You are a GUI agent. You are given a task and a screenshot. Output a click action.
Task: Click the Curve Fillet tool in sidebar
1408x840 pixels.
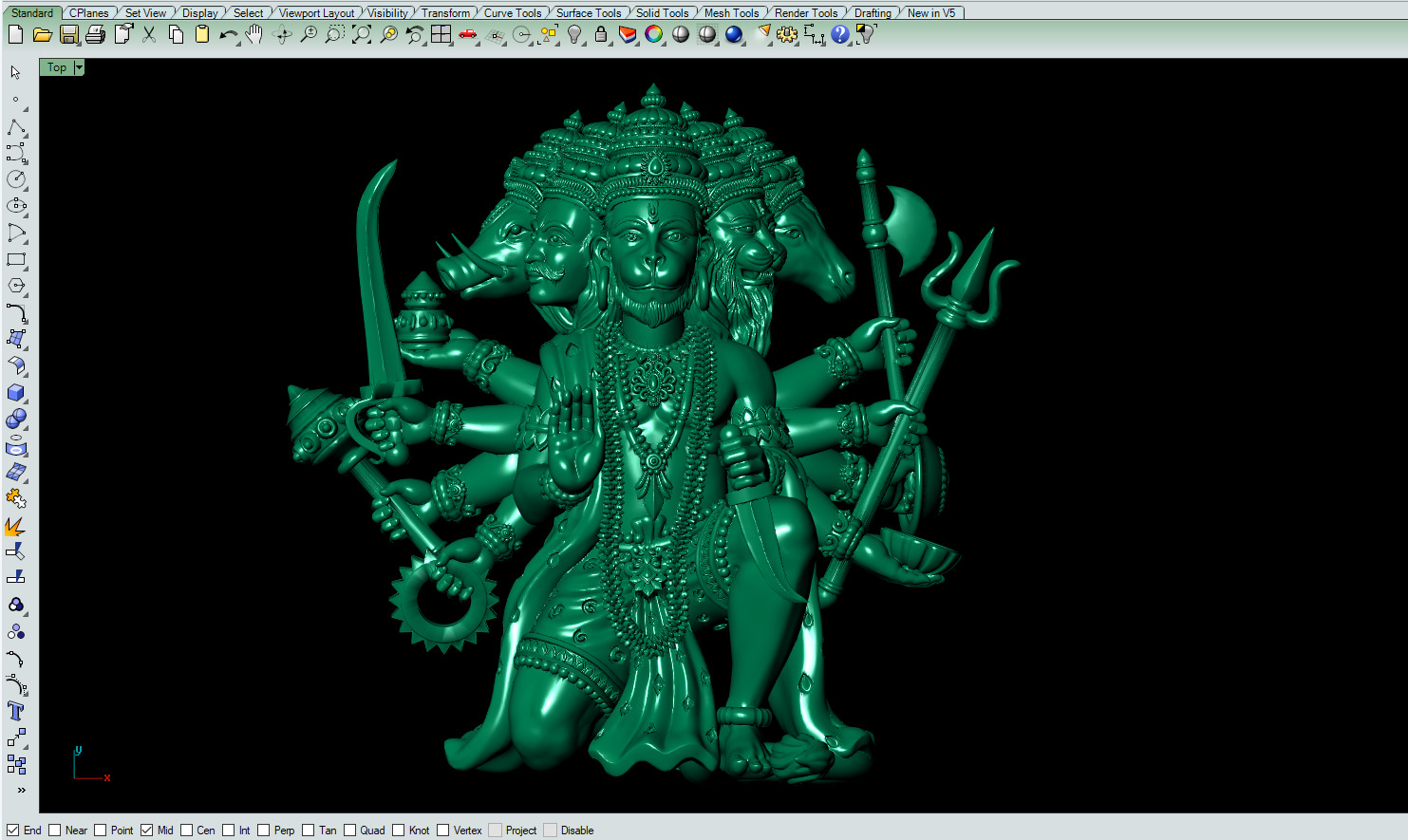click(16, 312)
